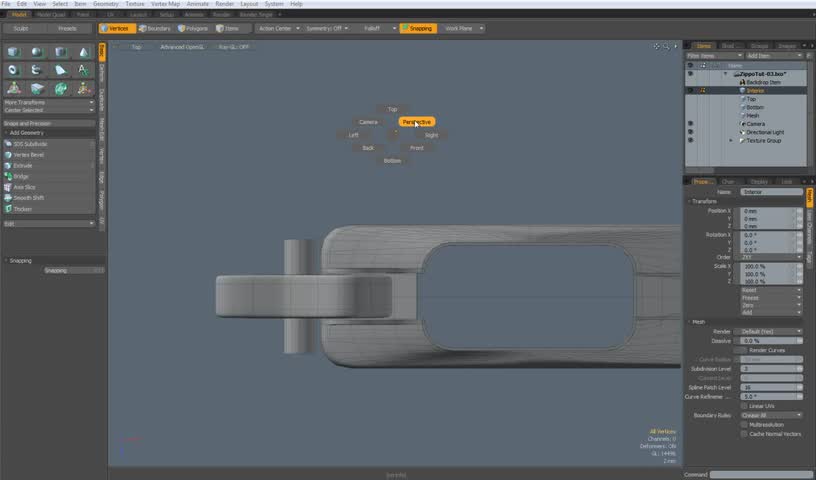
Task: Adjust the Dissolve percentage slider field
Action: (x=771, y=340)
